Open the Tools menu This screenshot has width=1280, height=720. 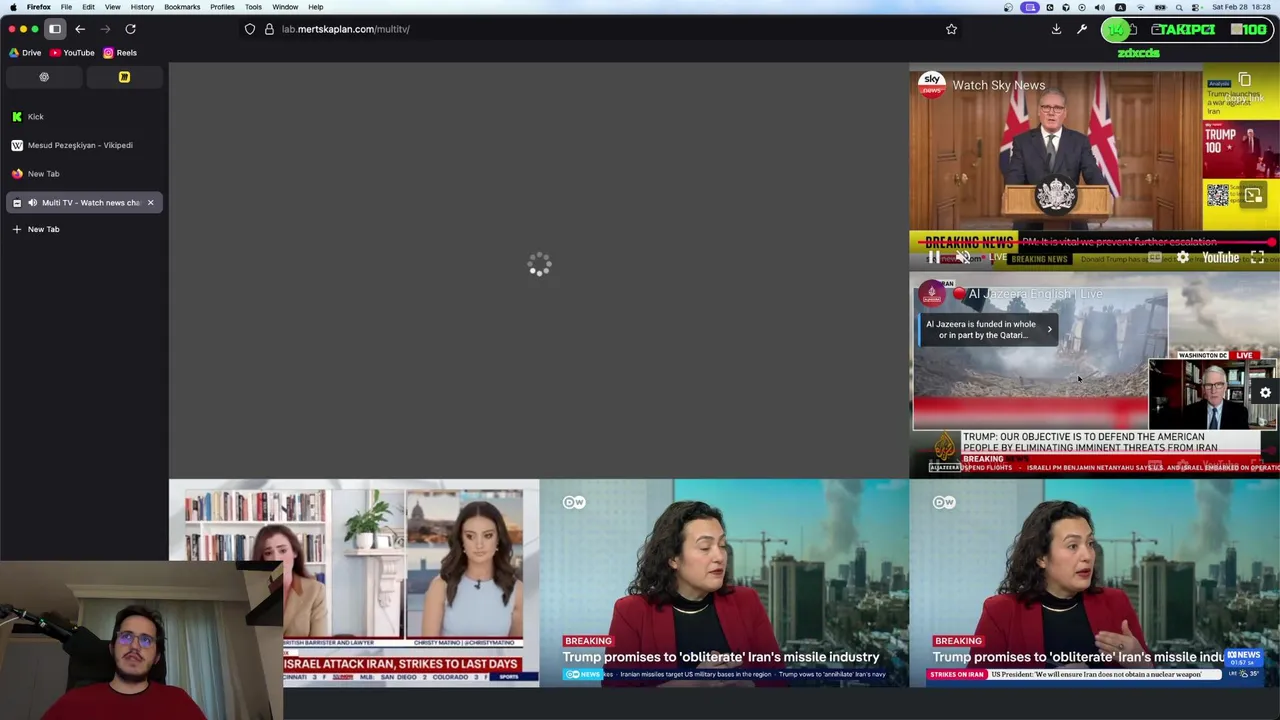pos(253,7)
